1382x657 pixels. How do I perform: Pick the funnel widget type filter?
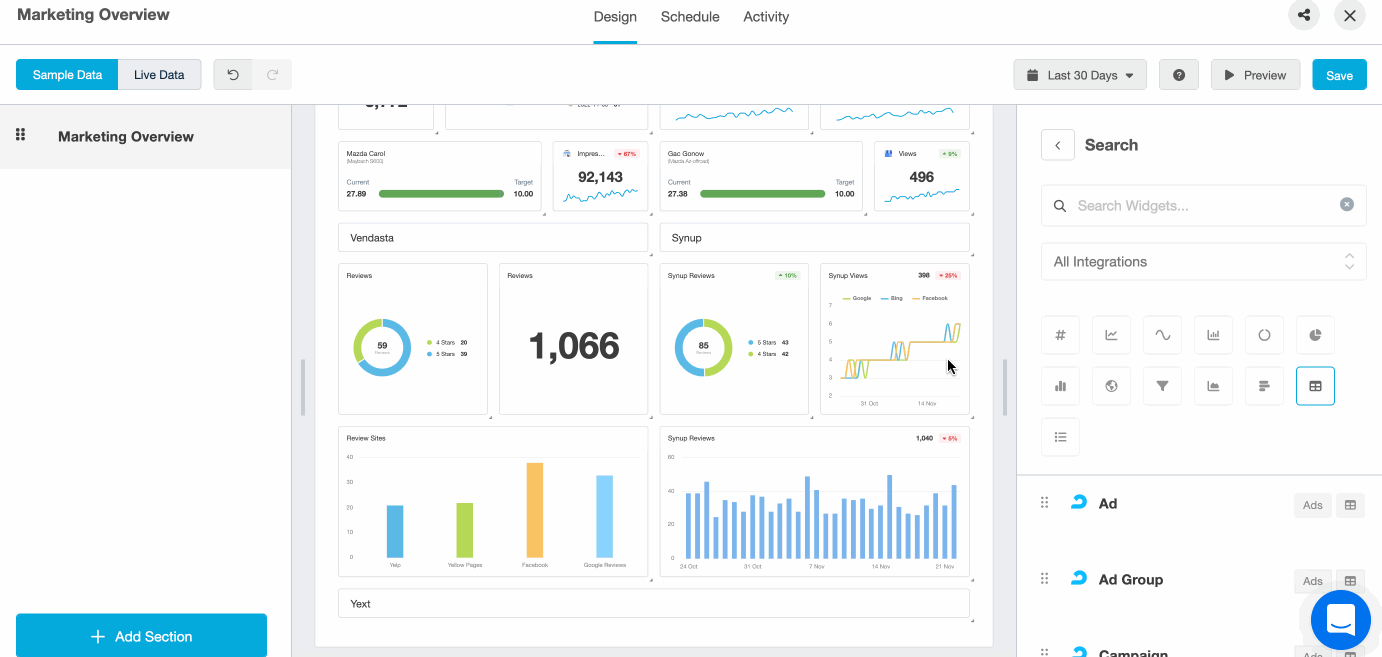coord(1162,385)
